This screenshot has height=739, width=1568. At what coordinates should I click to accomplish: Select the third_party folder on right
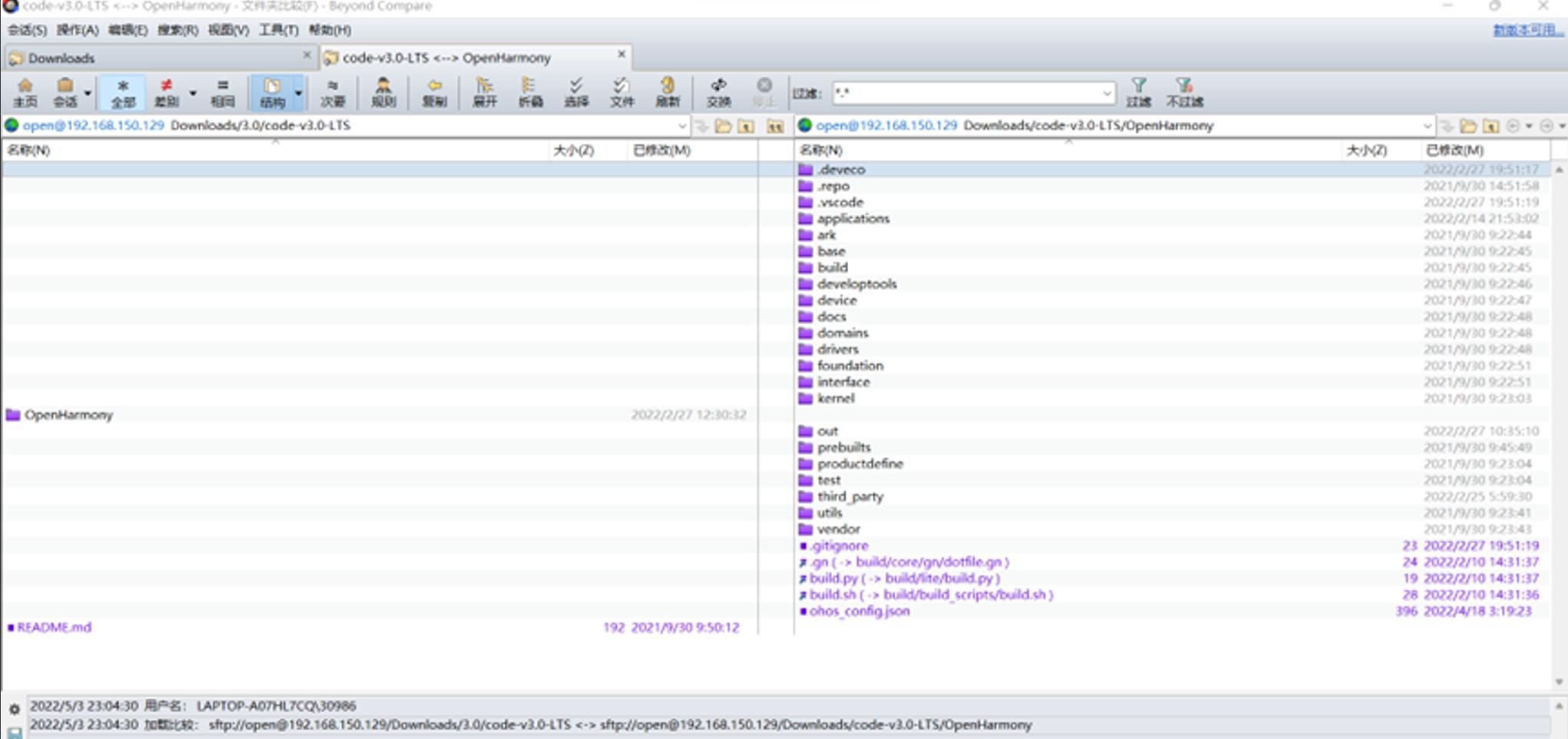coord(850,496)
